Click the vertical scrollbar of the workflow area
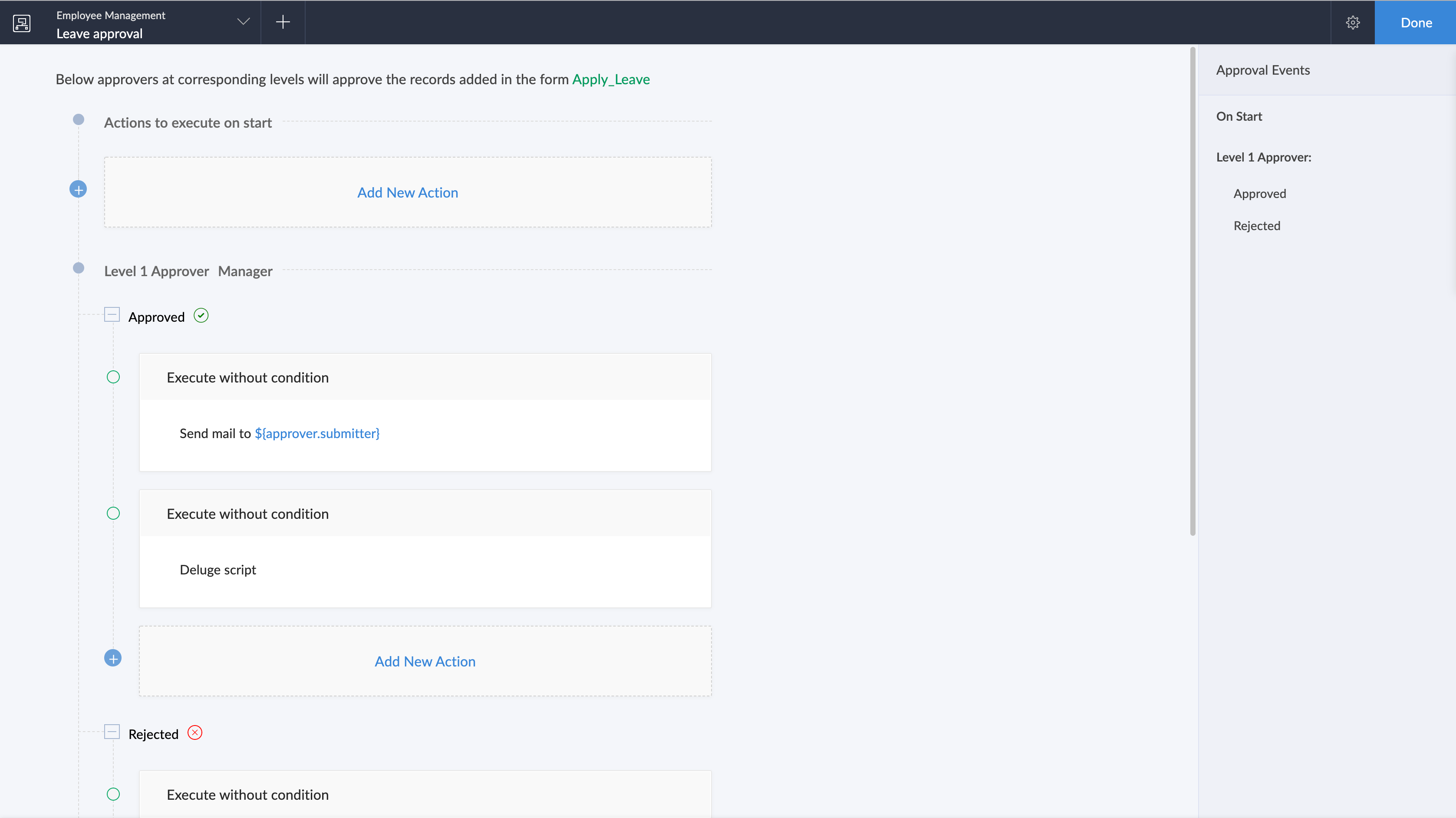The image size is (1456, 818). point(1192,291)
